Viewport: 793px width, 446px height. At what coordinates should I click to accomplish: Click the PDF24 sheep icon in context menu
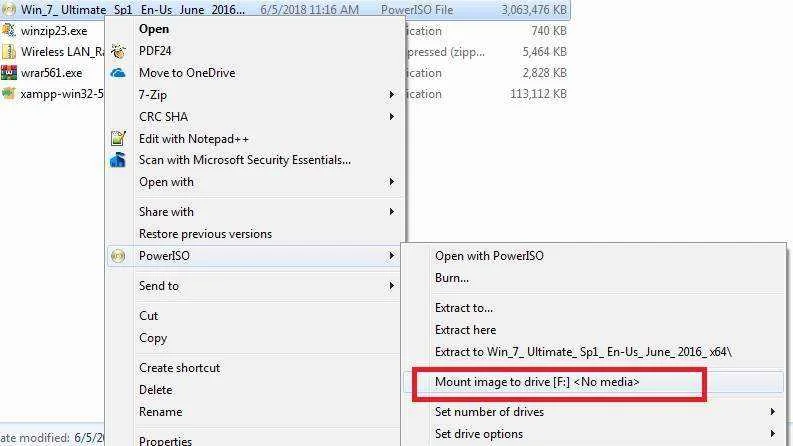point(118,51)
